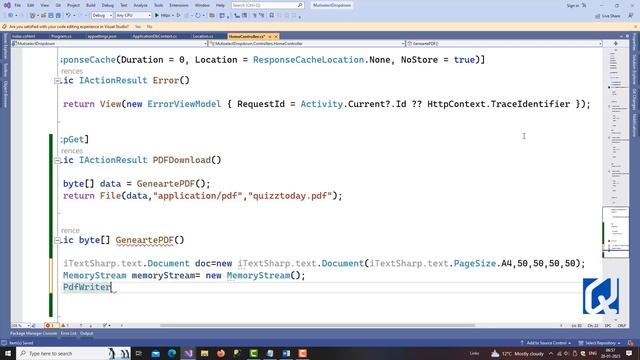Open the Git menu
640x360 pixels.
click(58, 5)
